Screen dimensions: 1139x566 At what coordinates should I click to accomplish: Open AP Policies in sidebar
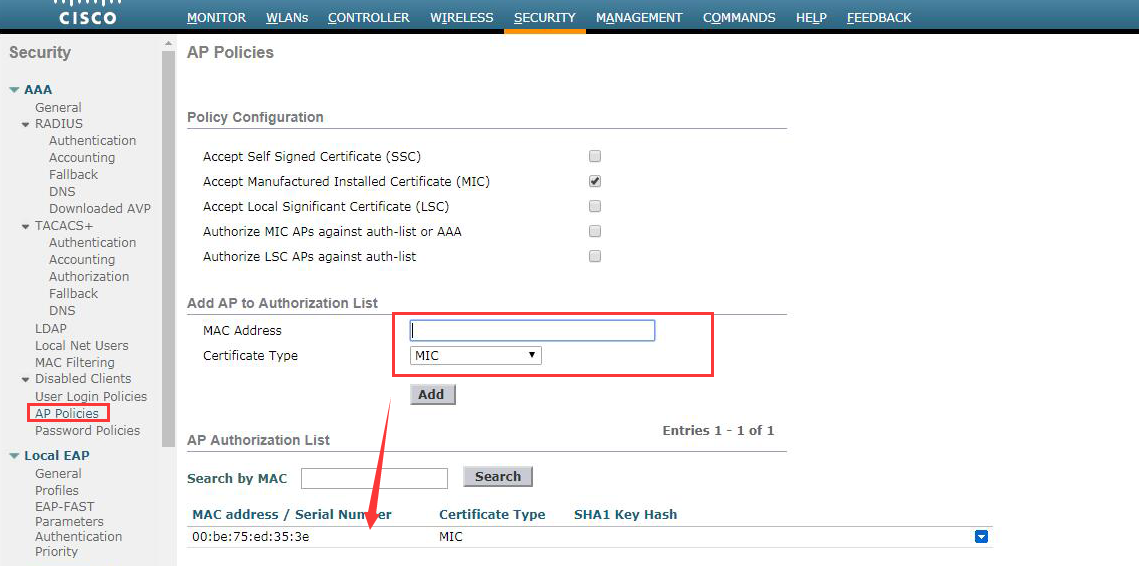click(67, 413)
